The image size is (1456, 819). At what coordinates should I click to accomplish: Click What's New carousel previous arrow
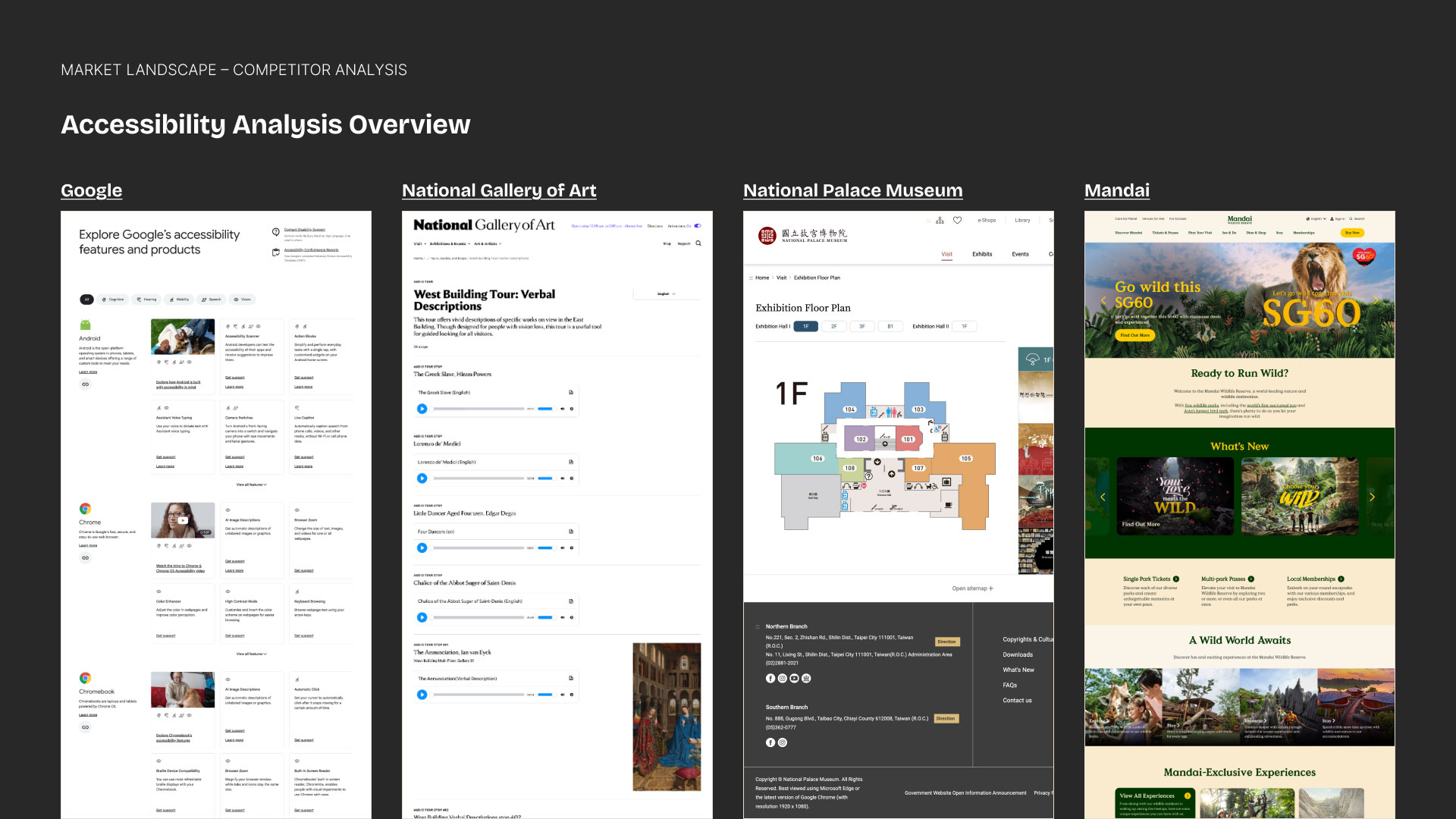[x=1103, y=497]
